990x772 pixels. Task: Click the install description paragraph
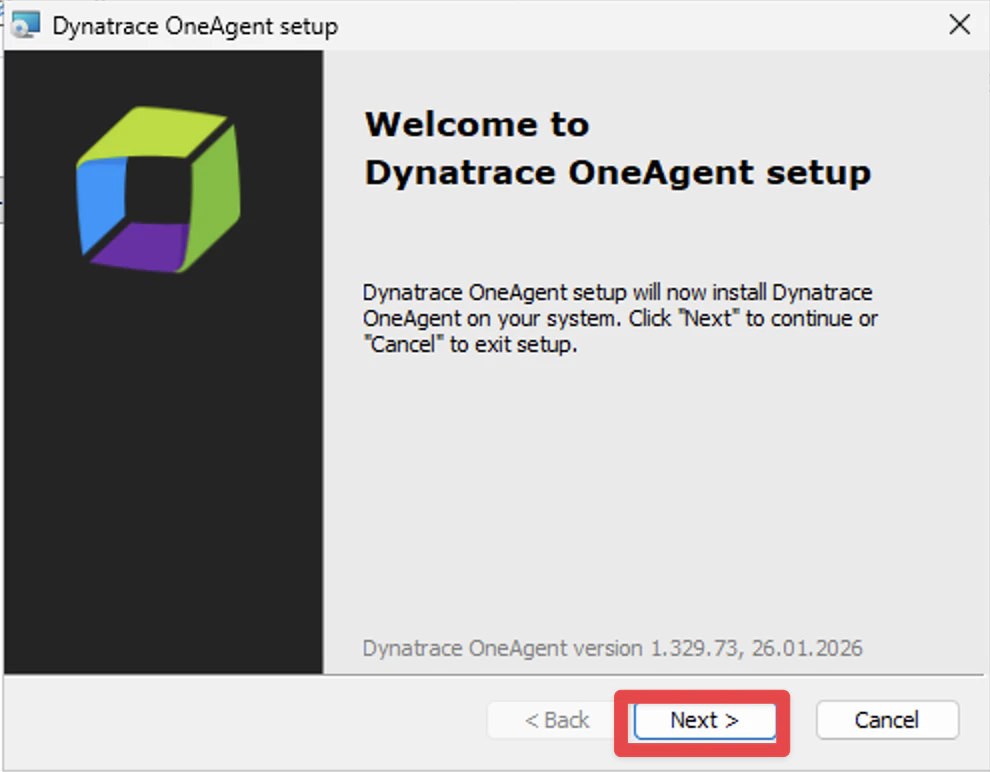click(x=620, y=319)
